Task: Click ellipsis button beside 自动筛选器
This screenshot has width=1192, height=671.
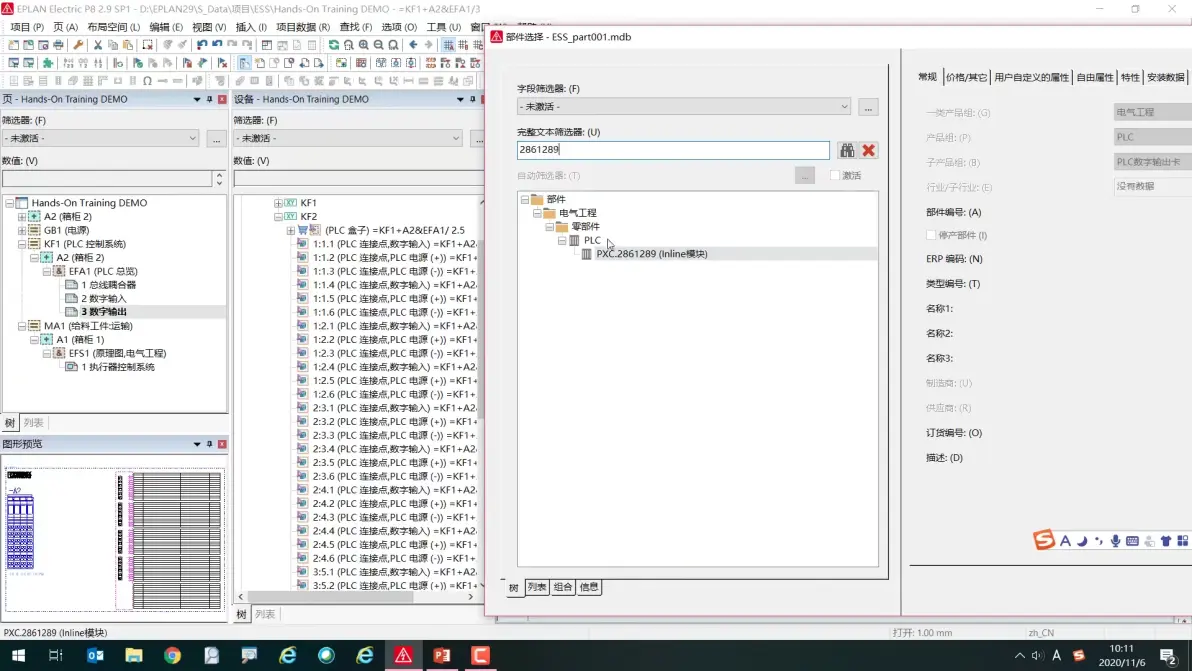Action: click(x=805, y=176)
